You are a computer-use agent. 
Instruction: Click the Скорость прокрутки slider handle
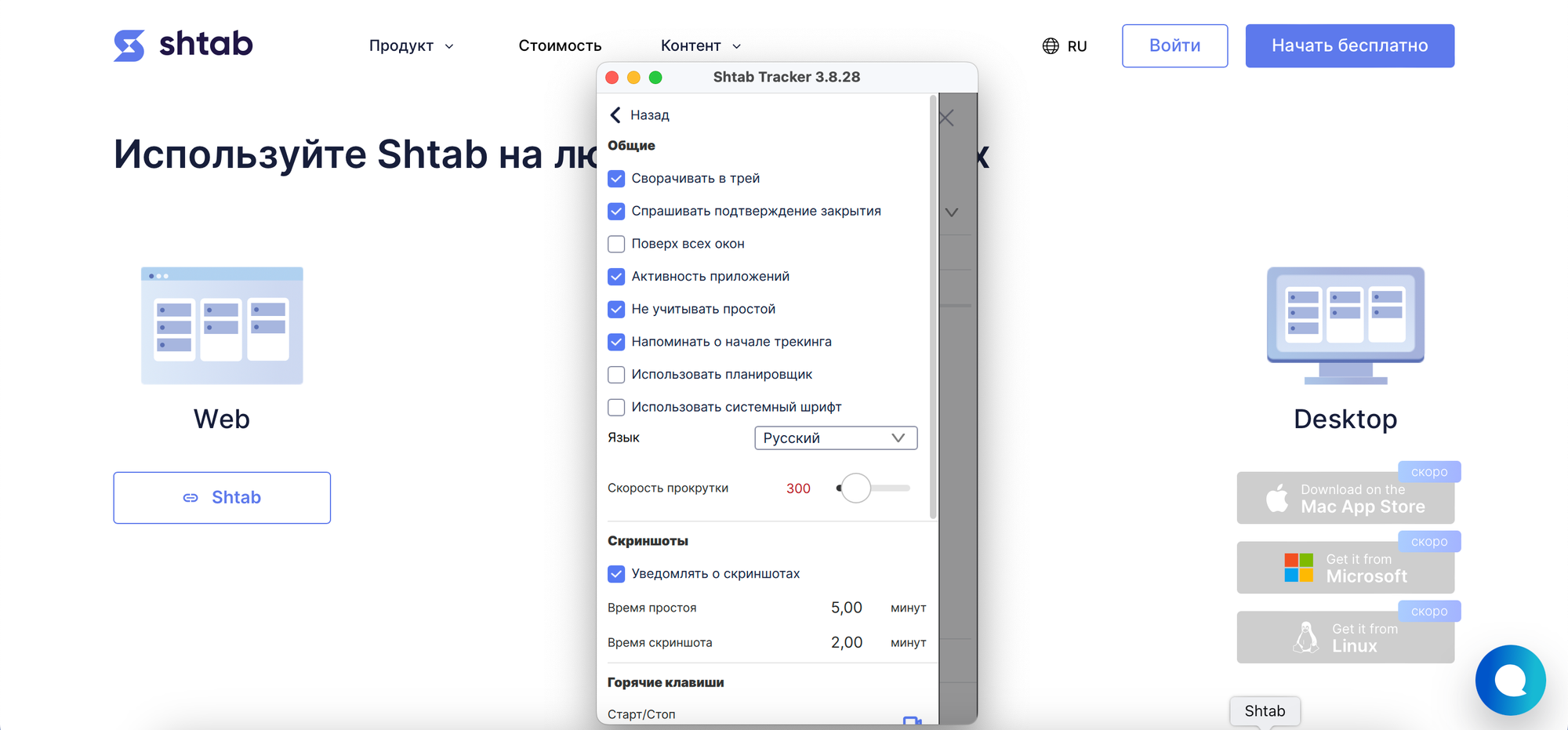click(856, 488)
